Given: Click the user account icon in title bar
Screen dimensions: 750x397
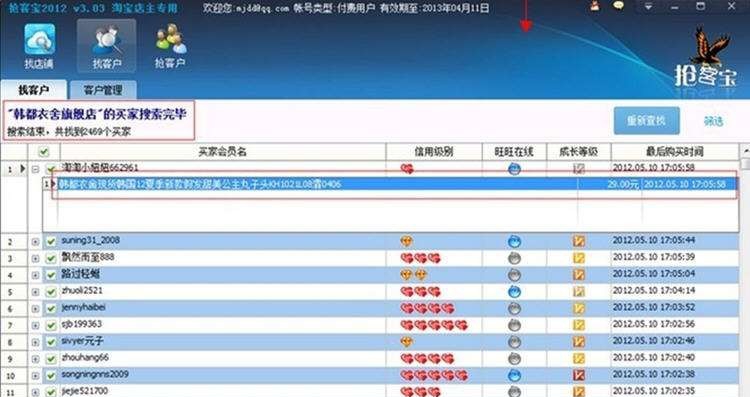Looking at the screenshot, I should coord(595,6).
